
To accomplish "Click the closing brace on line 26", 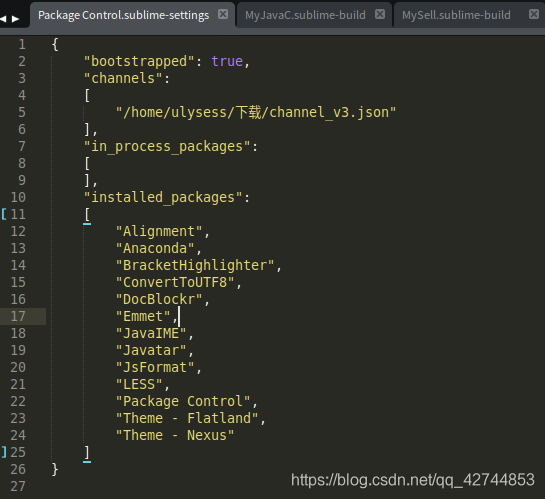I will tap(55, 469).
